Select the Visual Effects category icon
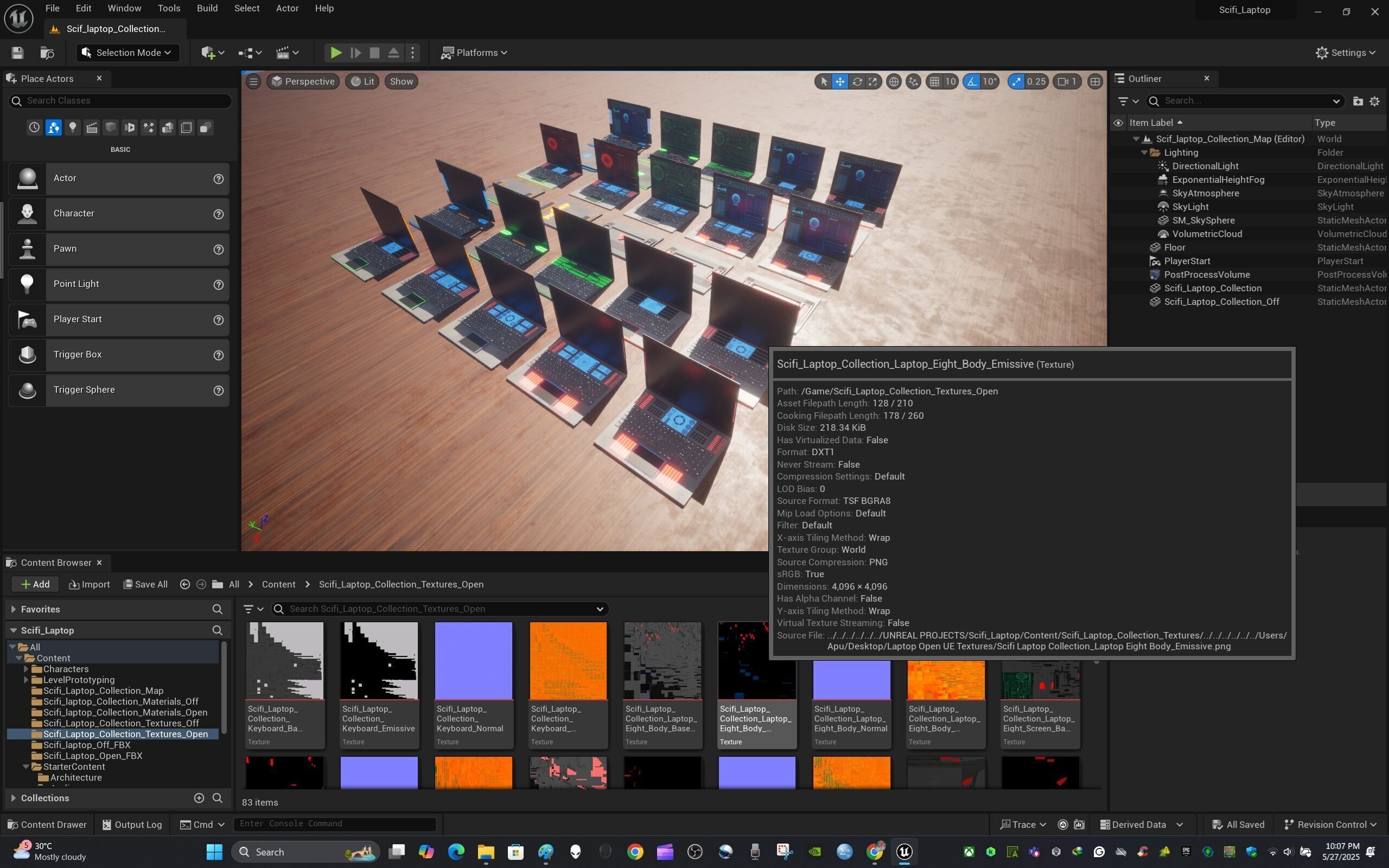Viewport: 1389px width, 868px height. [149, 127]
